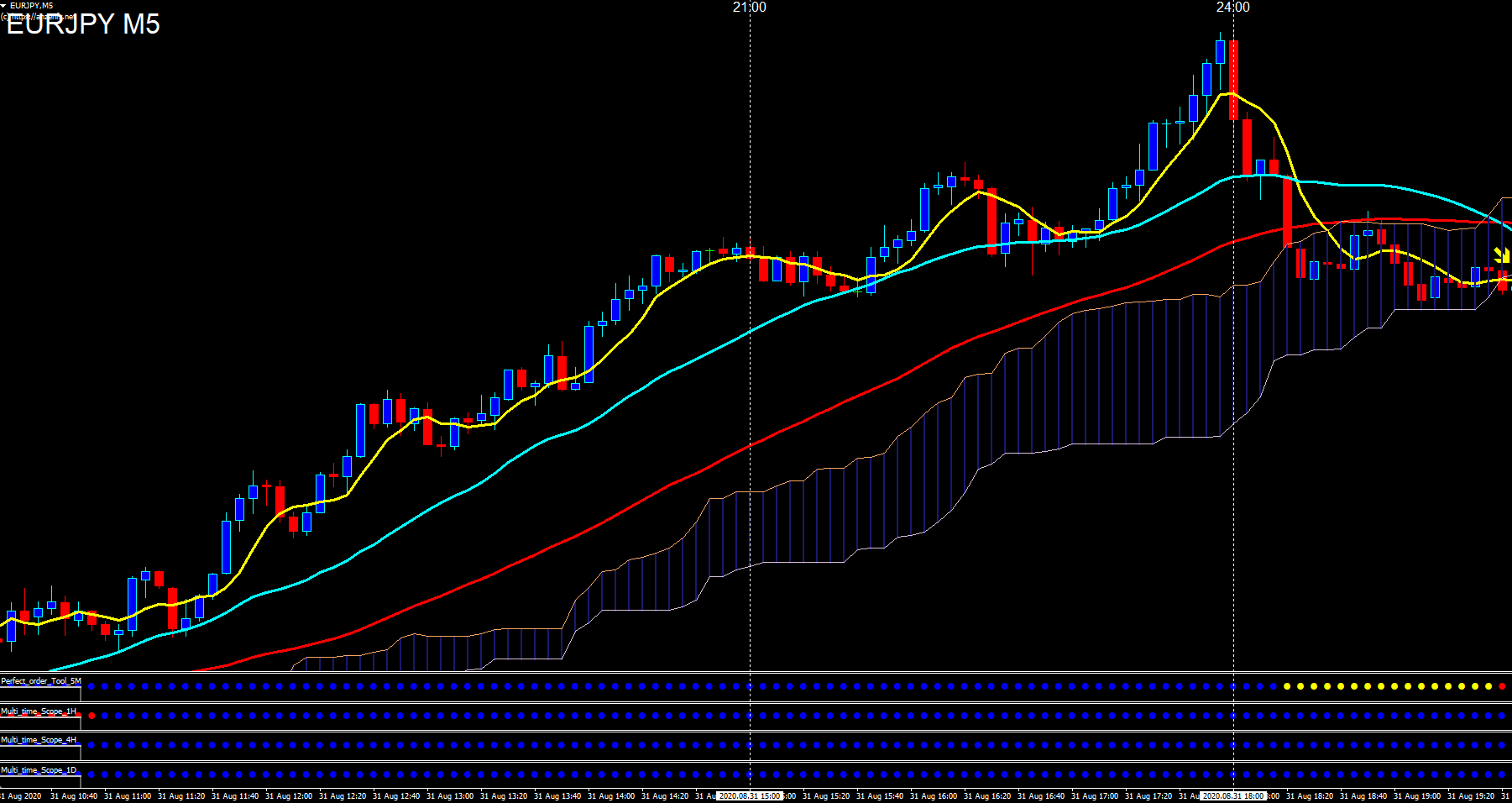Screen dimensions: 1512x803
Task: Click the 2020.08.31 15:00 date marker
Action: coord(750,795)
